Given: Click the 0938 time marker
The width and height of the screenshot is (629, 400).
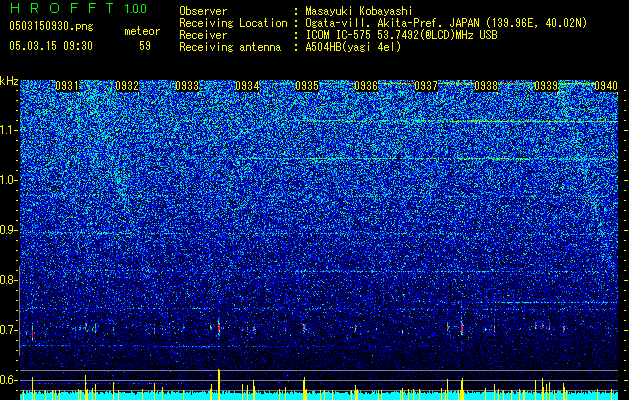Looking at the screenshot, I should click(x=486, y=86).
